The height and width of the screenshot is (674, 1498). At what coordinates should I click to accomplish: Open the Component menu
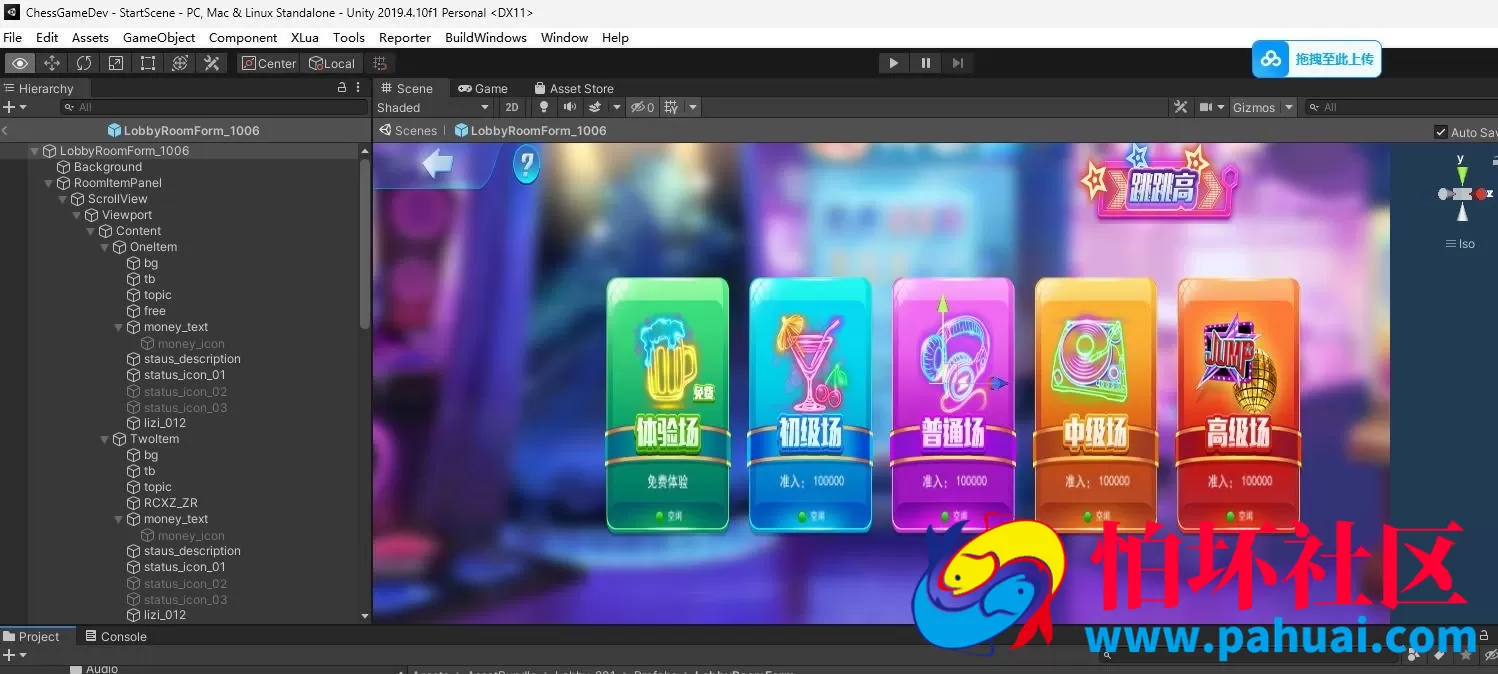click(243, 37)
